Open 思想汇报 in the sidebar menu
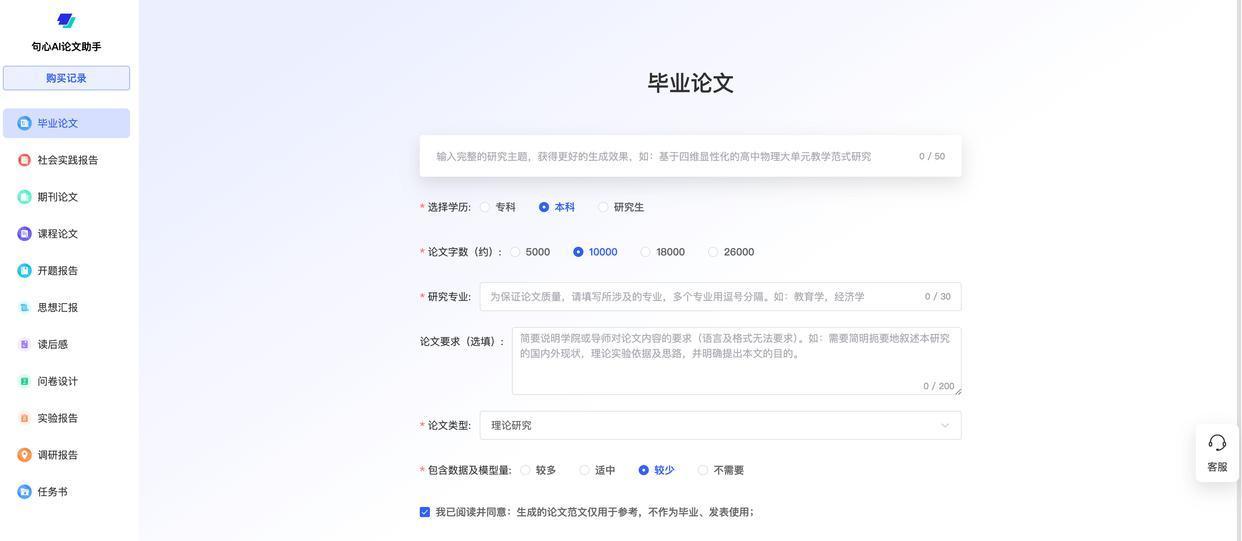 57,308
